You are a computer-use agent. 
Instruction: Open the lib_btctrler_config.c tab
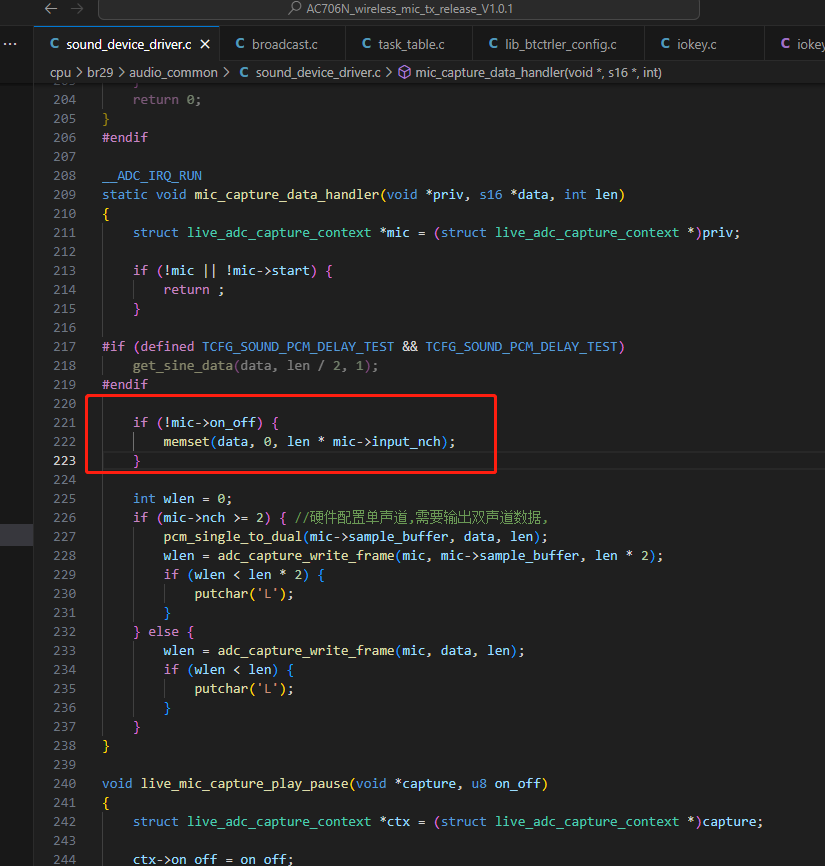[x=559, y=44]
